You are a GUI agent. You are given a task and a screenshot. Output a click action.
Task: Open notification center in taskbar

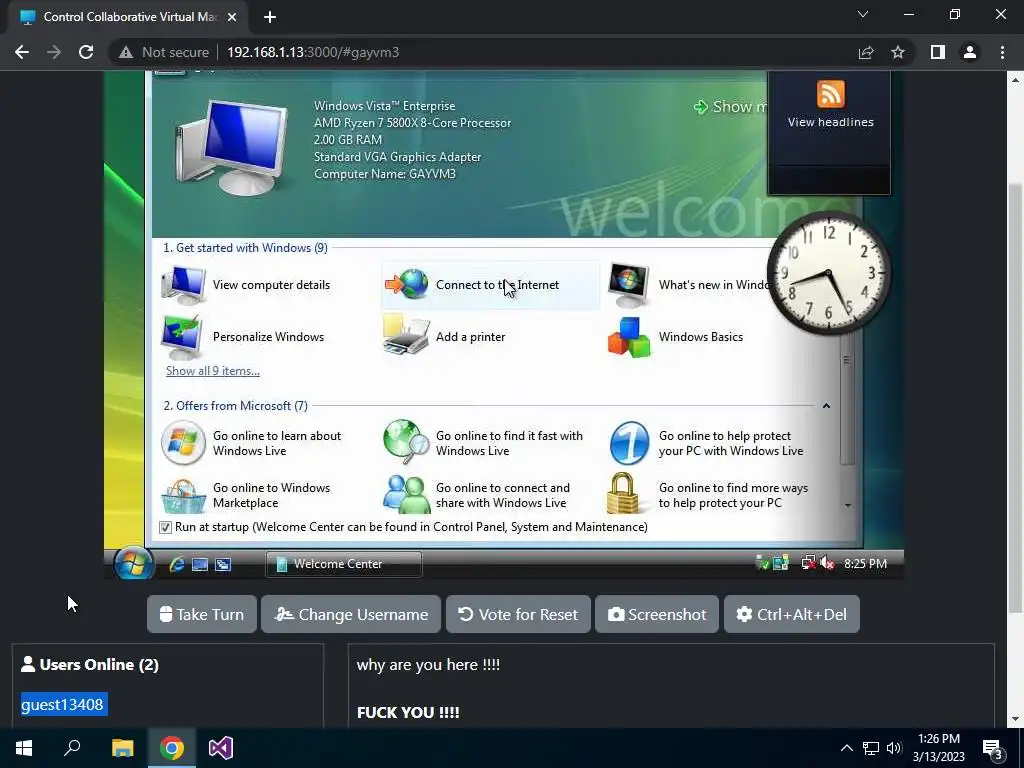click(x=993, y=748)
